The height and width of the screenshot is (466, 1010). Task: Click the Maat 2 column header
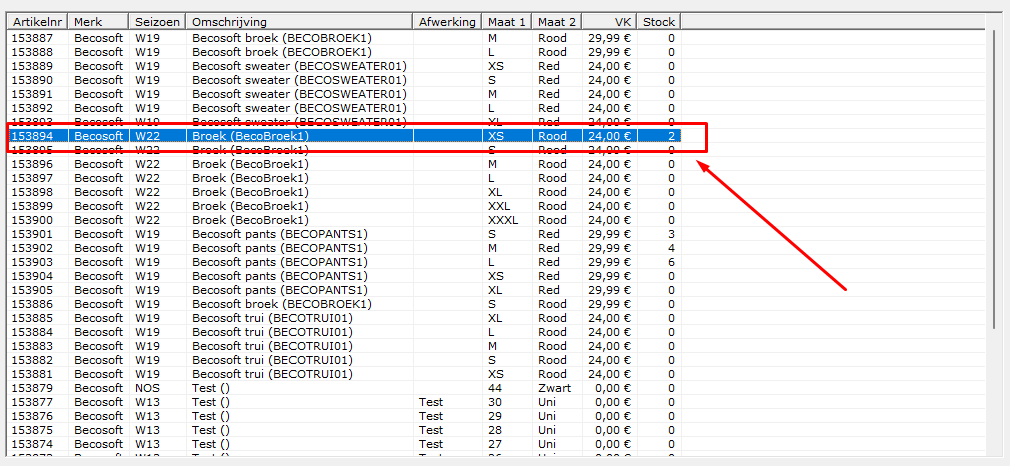click(558, 23)
